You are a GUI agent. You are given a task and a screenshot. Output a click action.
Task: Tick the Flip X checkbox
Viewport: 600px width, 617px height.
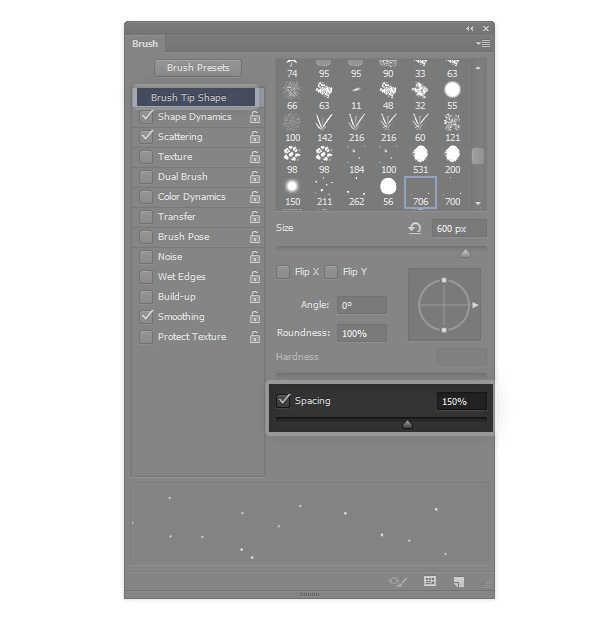click(x=282, y=272)
